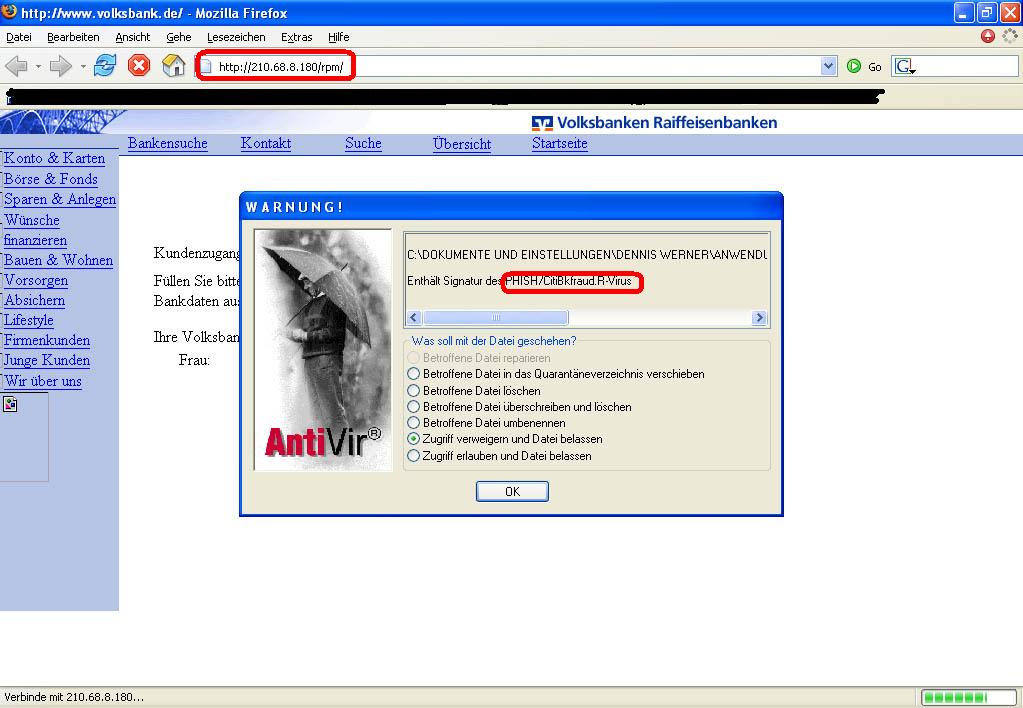
Task: Open the 'Sparen & Anlegen' sidebar link
Action: tap(60, 200)
